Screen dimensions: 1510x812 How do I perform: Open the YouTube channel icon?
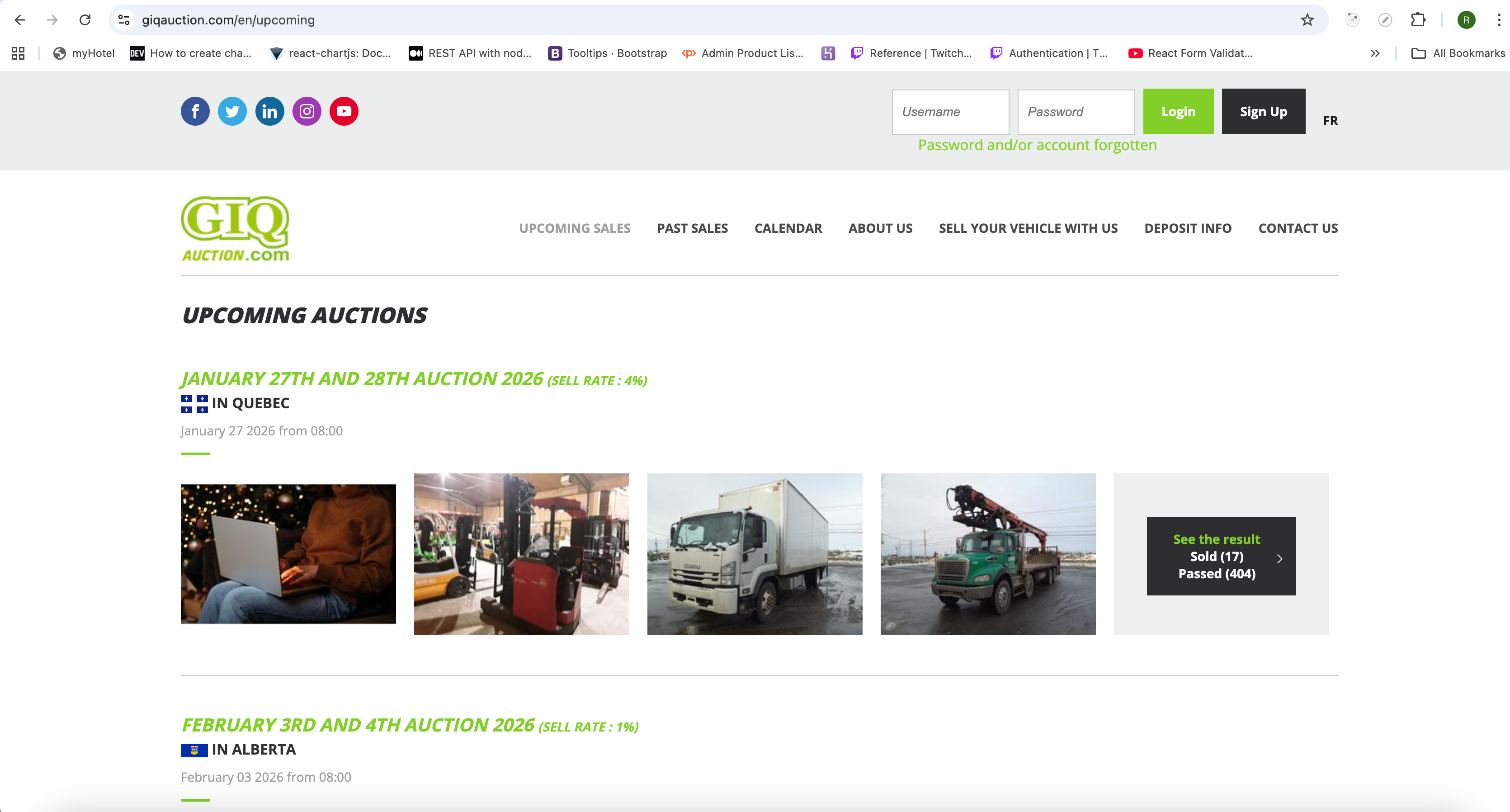click(344, 111)
